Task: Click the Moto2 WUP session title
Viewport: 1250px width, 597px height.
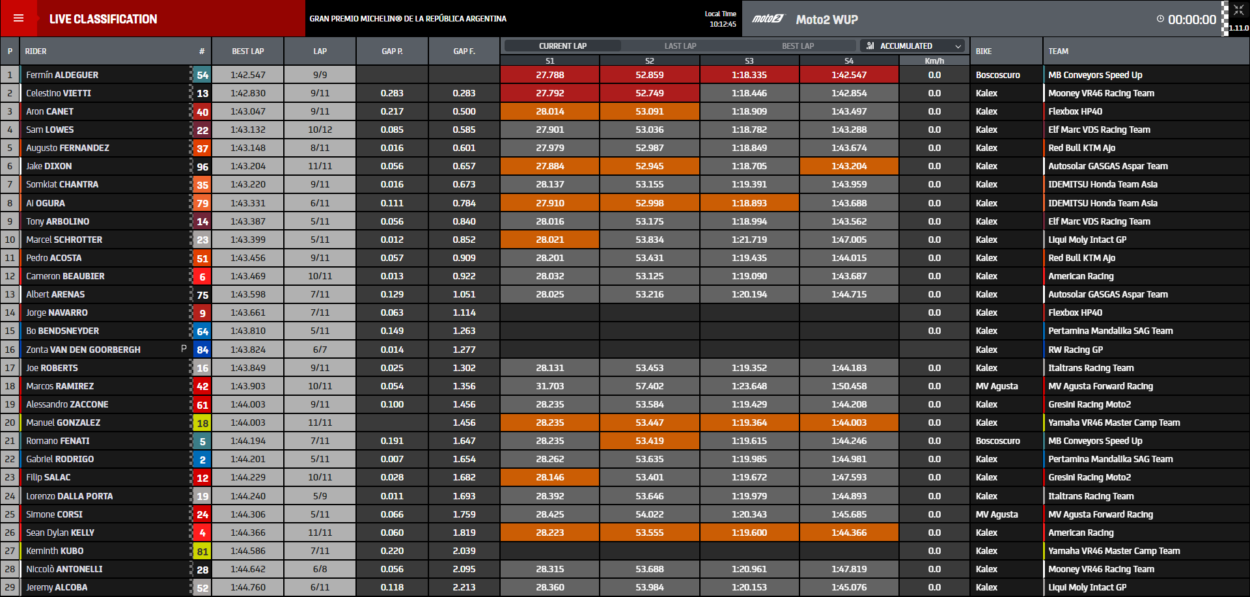Action: (x=826, y=19)
